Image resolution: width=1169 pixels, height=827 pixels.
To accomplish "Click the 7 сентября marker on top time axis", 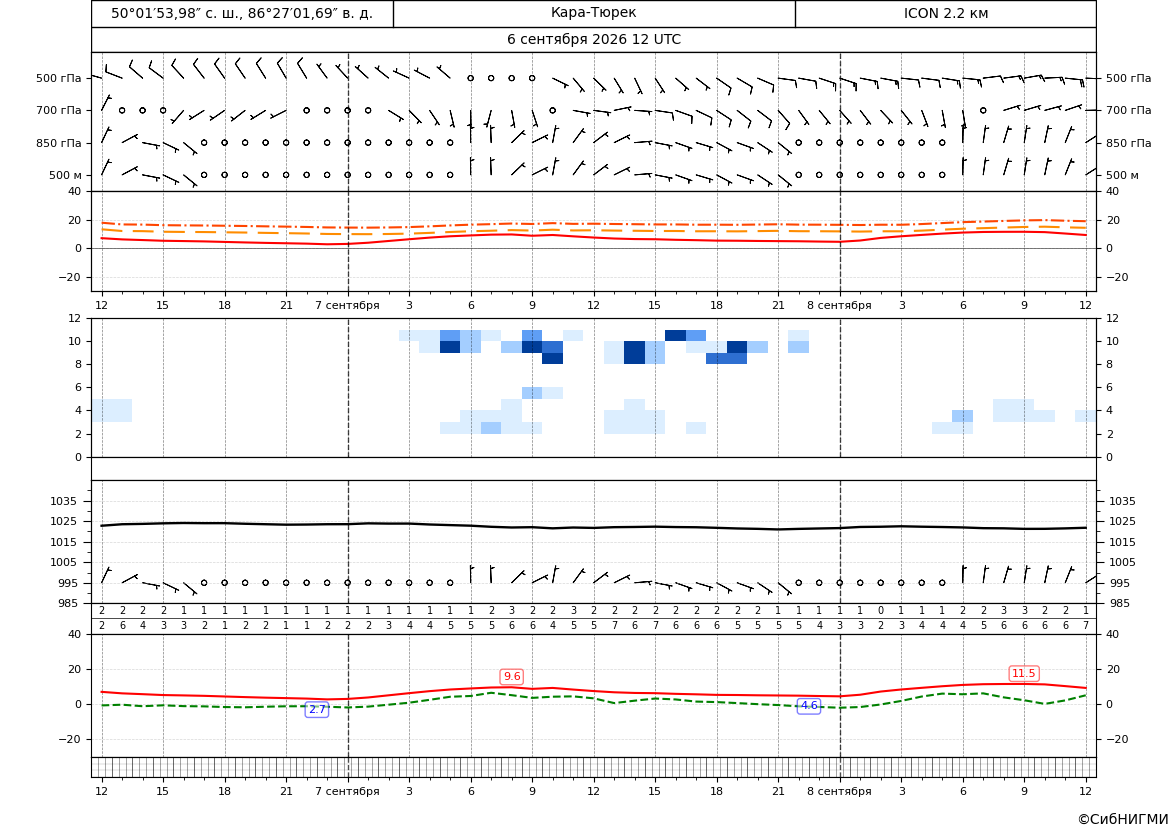I will coord(347,305).
